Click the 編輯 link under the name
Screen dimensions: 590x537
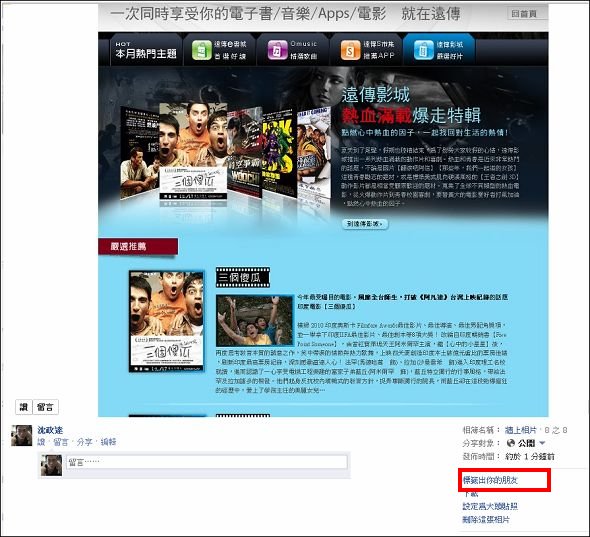click(x=108, y=442)
